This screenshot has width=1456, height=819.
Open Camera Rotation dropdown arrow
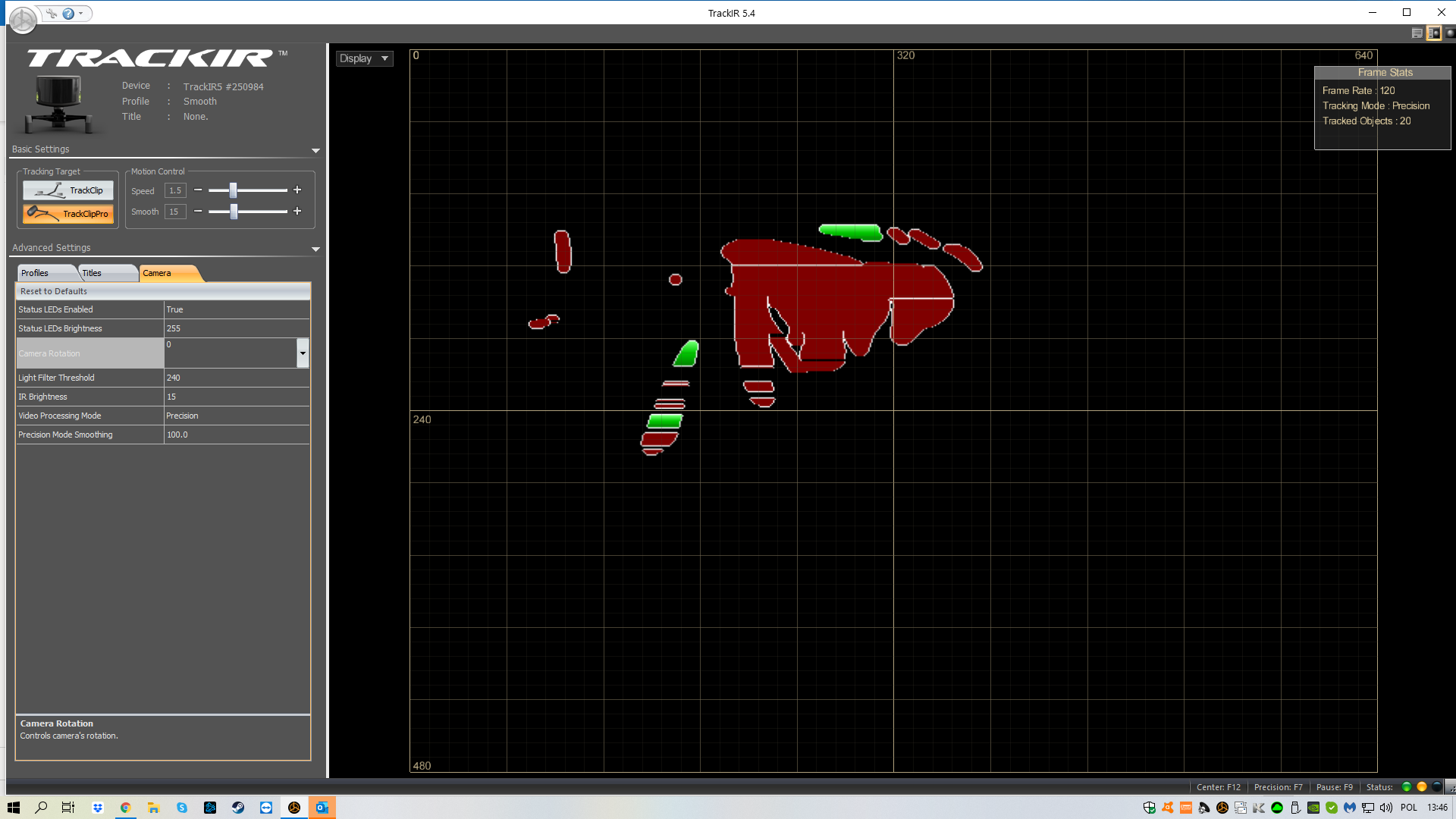[303, 353]
